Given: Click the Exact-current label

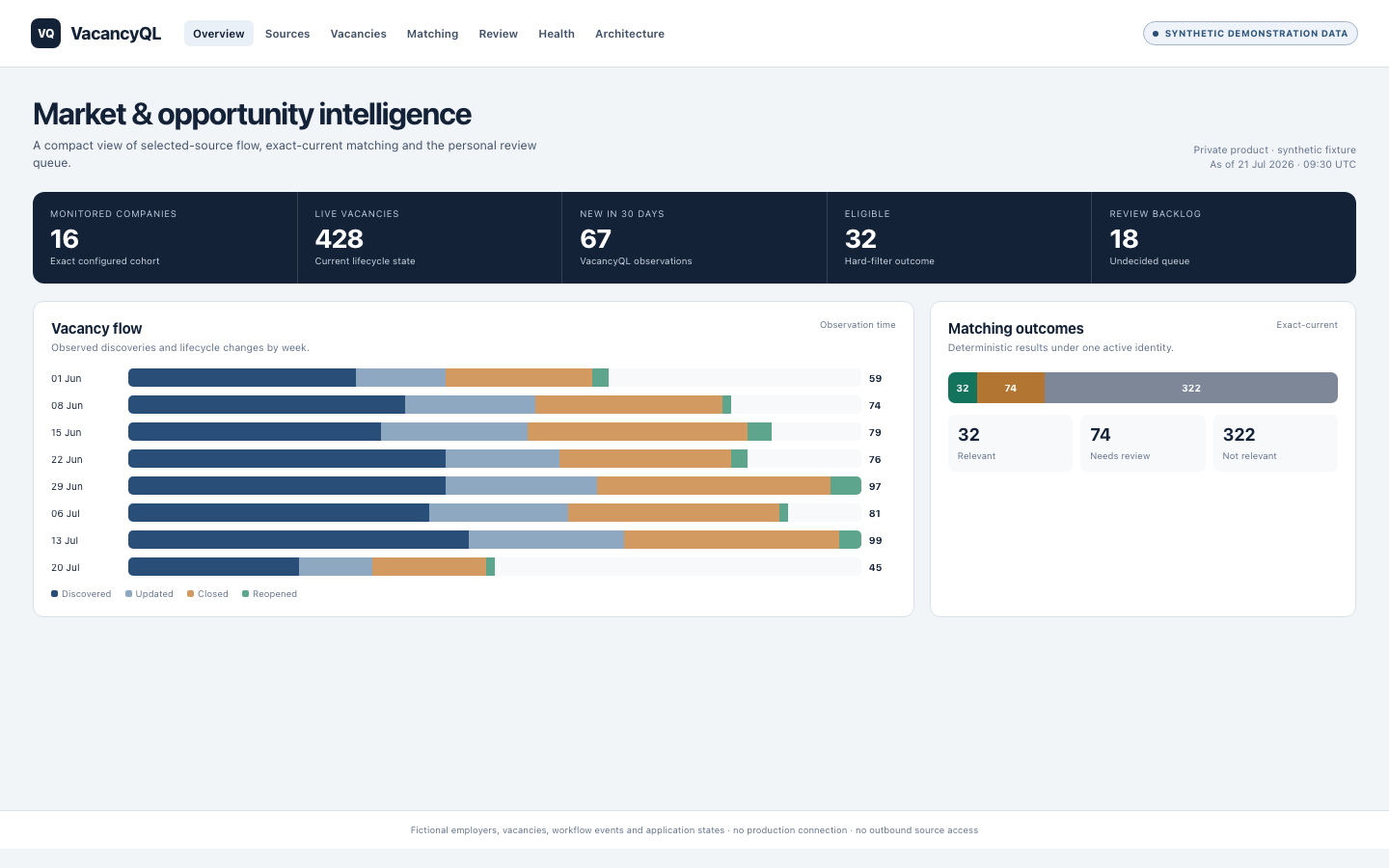Looking at the screenshot, I should pyautogui.click(x=1307, y=325).
